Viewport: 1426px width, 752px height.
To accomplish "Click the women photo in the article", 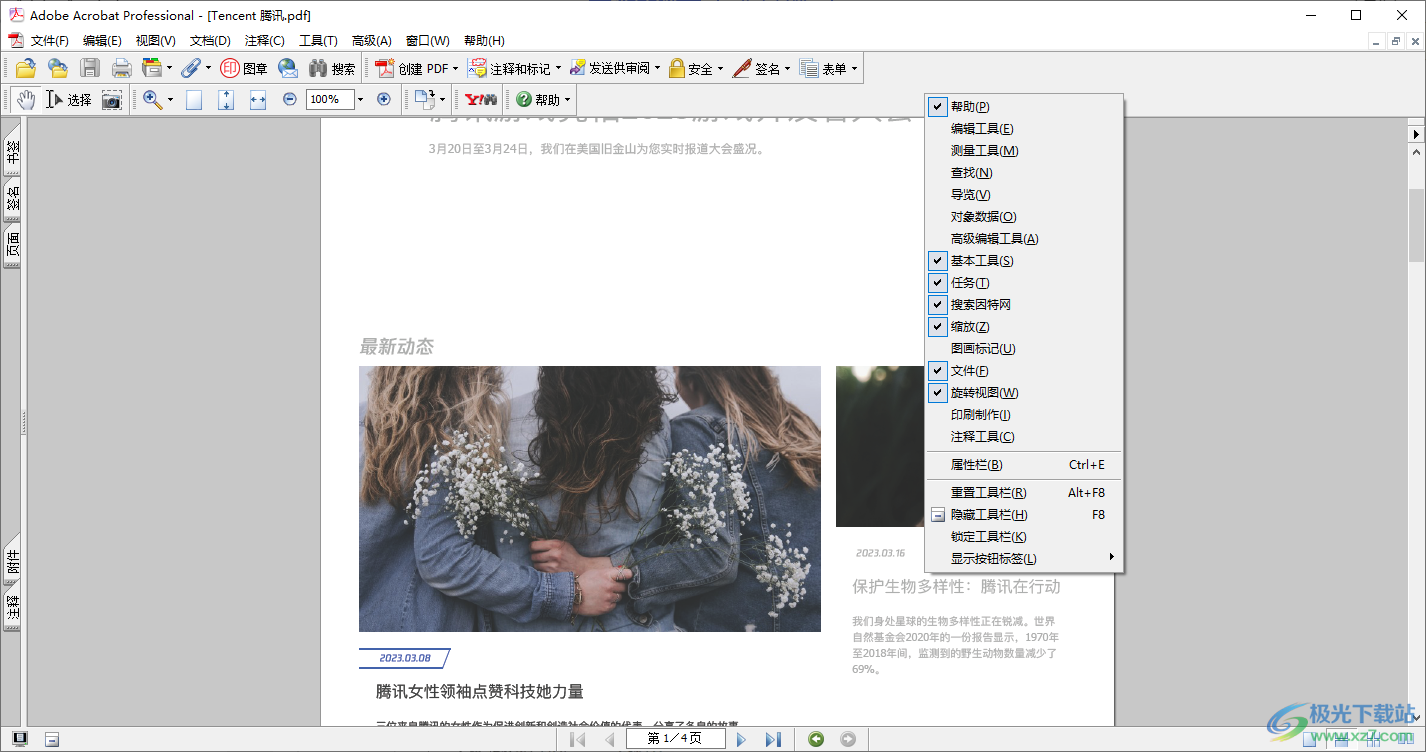I will [590, 499].
